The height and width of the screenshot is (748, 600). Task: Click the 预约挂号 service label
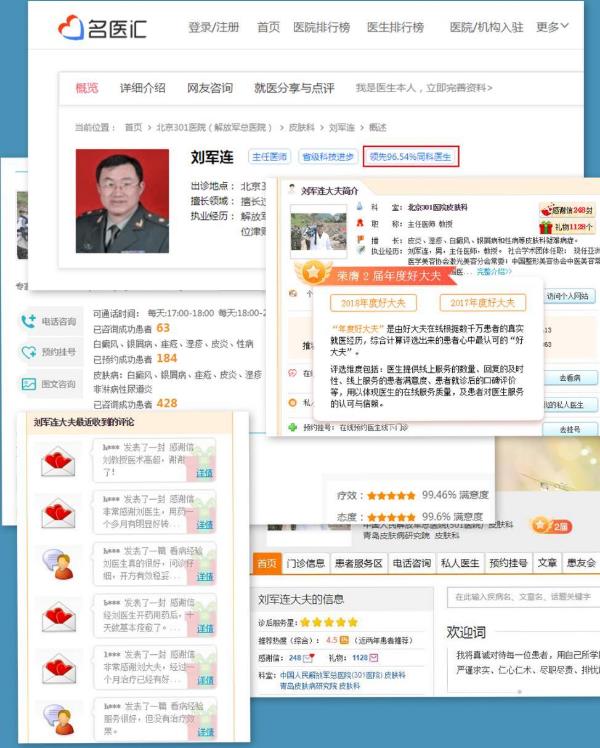click(x=59, y=352)
